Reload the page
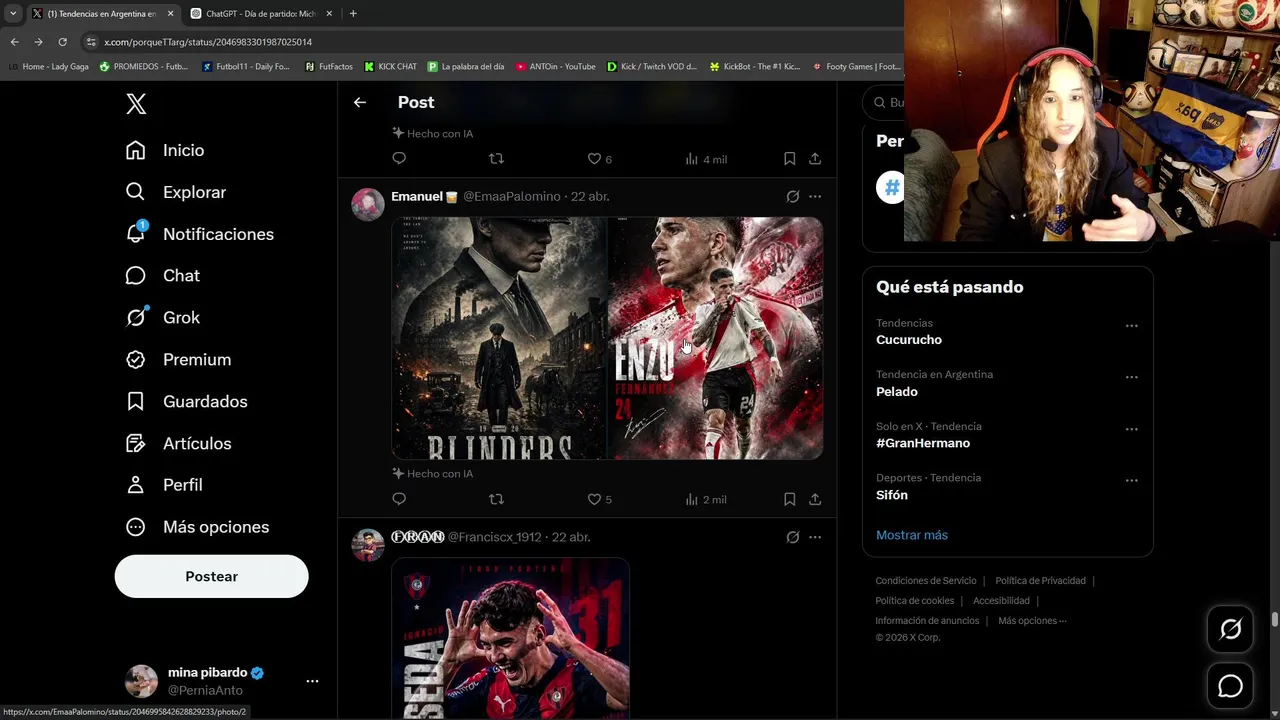The image size is (1280, 720). (x=62, y=42)
